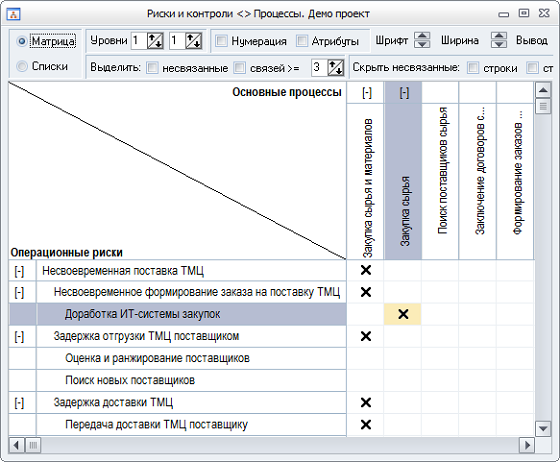
Task: Check Выделить несвязанные checkbox
Action: (152, 67)
